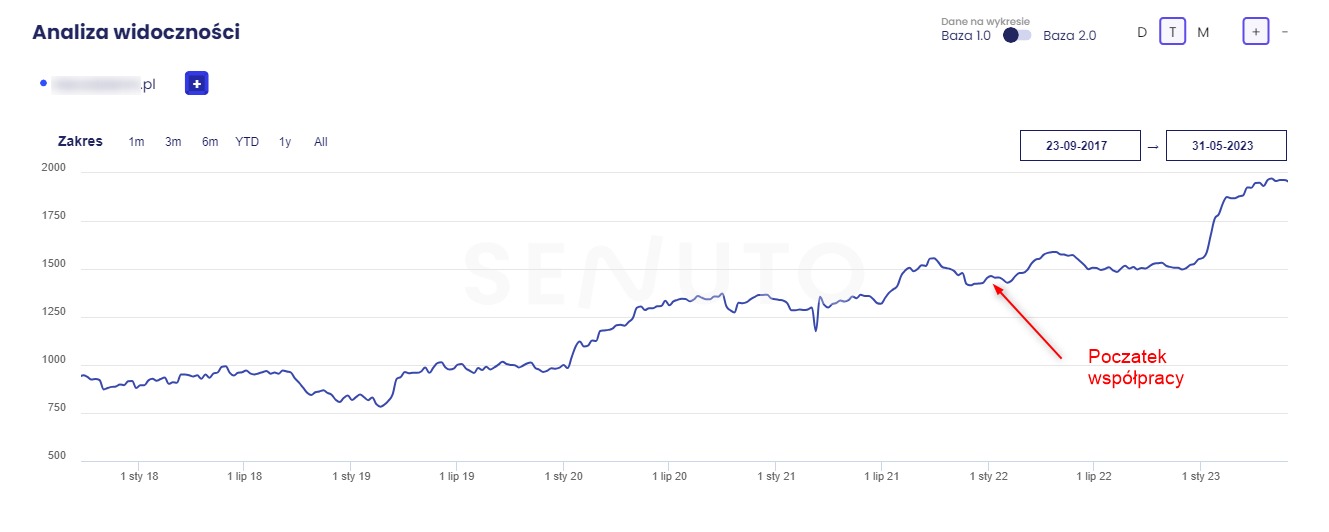Select weekly granularity T
1329x532 pixels.
click(x=1172, y=32)
